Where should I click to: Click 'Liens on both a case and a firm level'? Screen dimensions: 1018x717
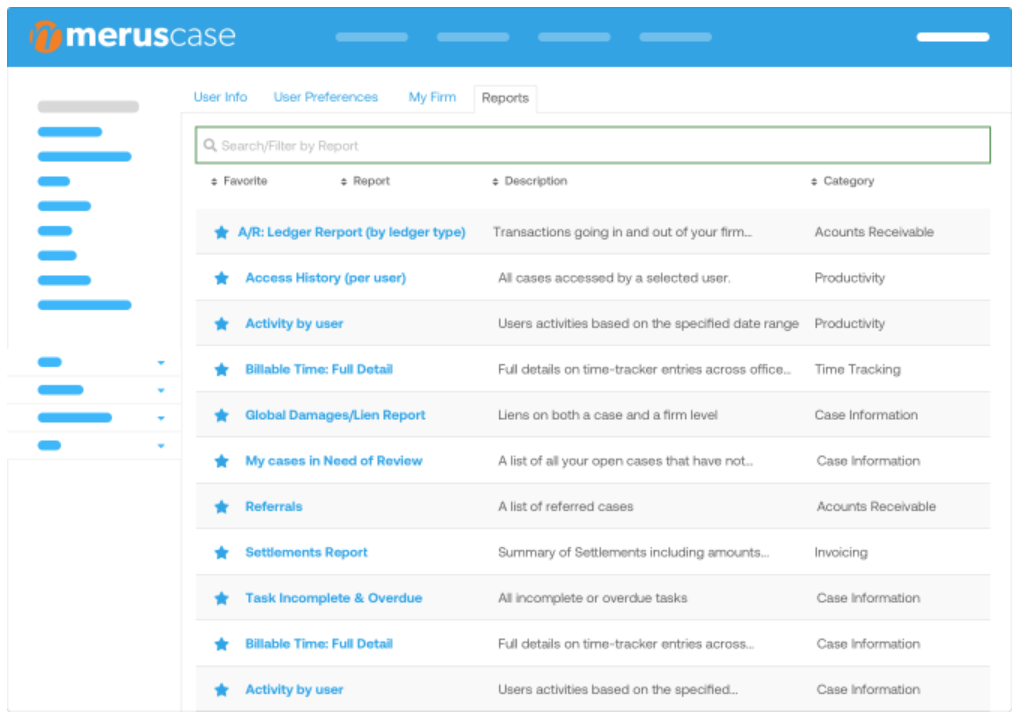tap(608, 415)
